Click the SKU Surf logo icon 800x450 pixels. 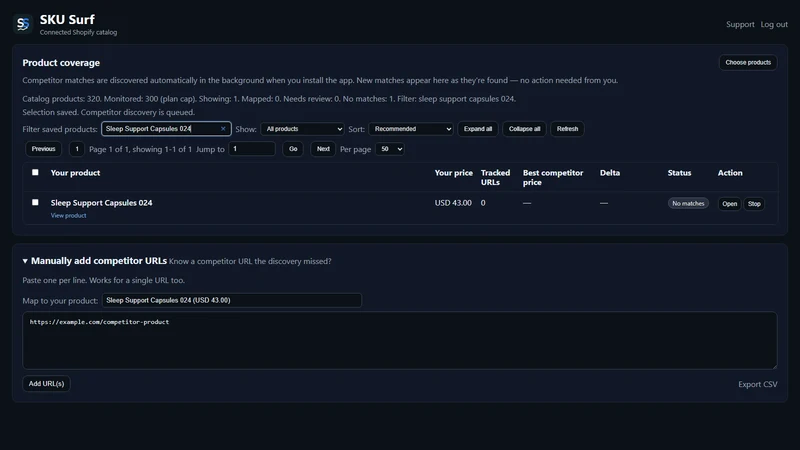(23, 24)
